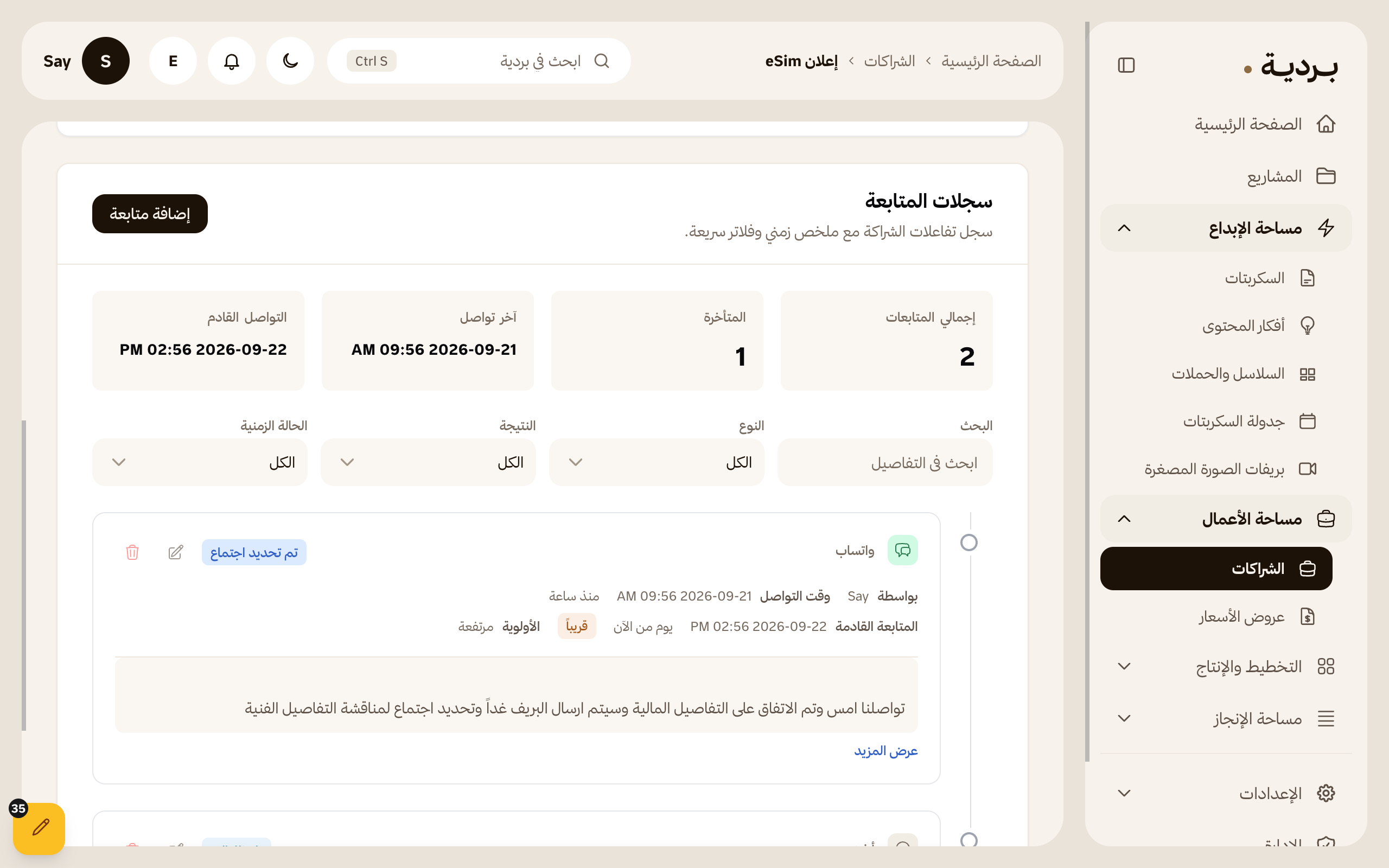
Task: Edit the واتساب follow-up record
Action: [176, 552]
